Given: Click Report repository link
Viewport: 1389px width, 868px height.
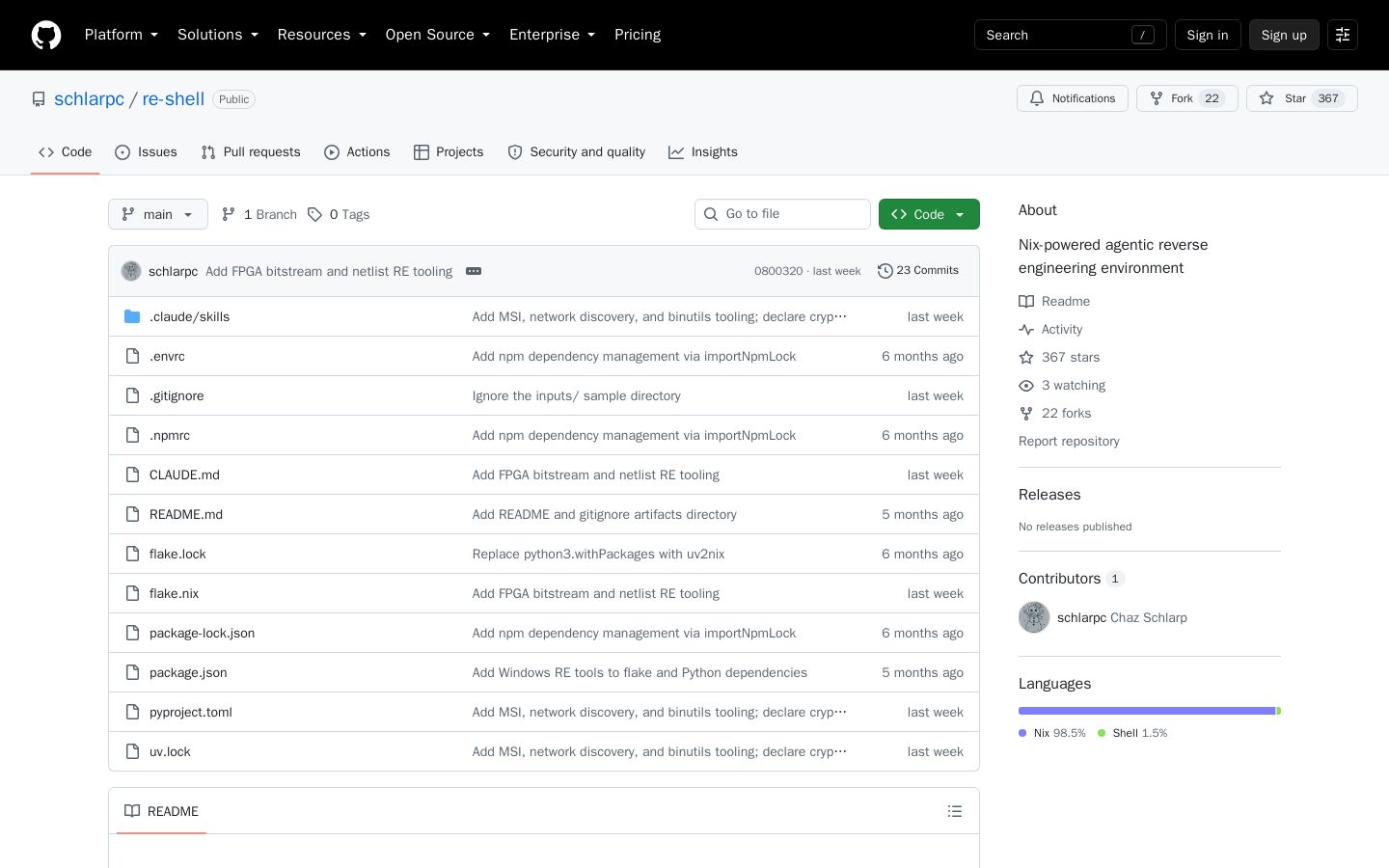Looking at the screenshot, I should [1069, 442].
